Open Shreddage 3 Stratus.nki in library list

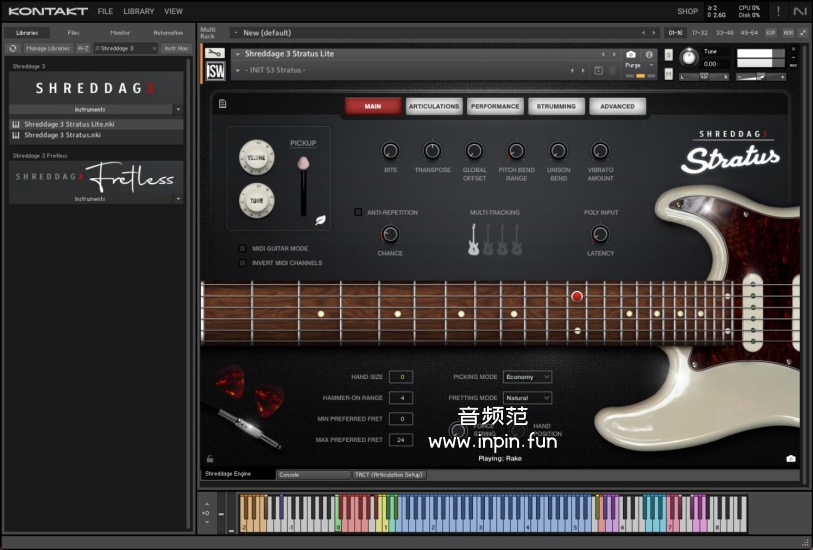[x=96, y=135]
